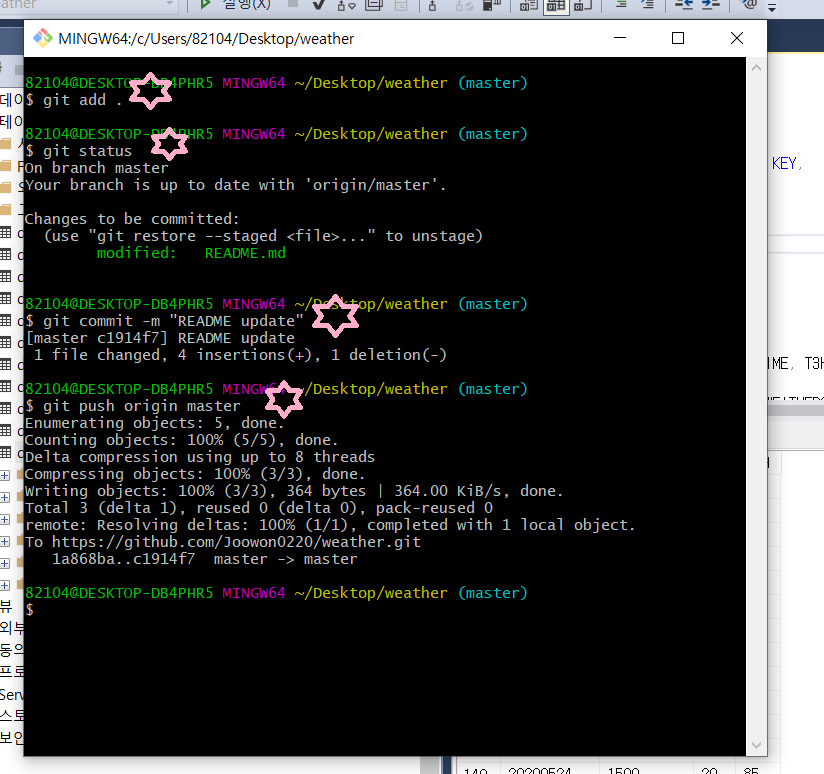Click the 'git status' command line
The width and height of the screenshot is (824, 774).
pyautogui.click(x=78, y=151)
